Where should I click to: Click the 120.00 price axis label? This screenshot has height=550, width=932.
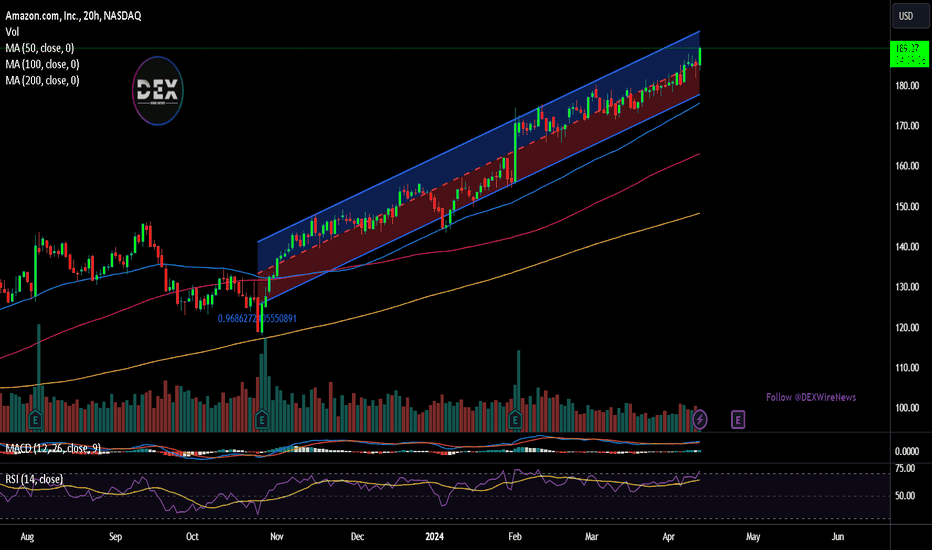click(907, 328)
